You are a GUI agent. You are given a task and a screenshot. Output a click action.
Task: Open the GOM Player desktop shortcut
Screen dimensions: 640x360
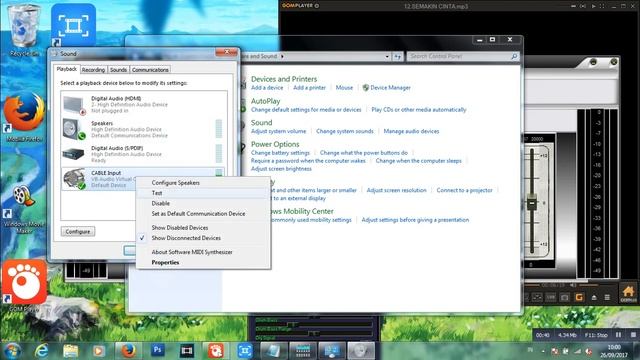pyautogui.click(x=24, y=286)
